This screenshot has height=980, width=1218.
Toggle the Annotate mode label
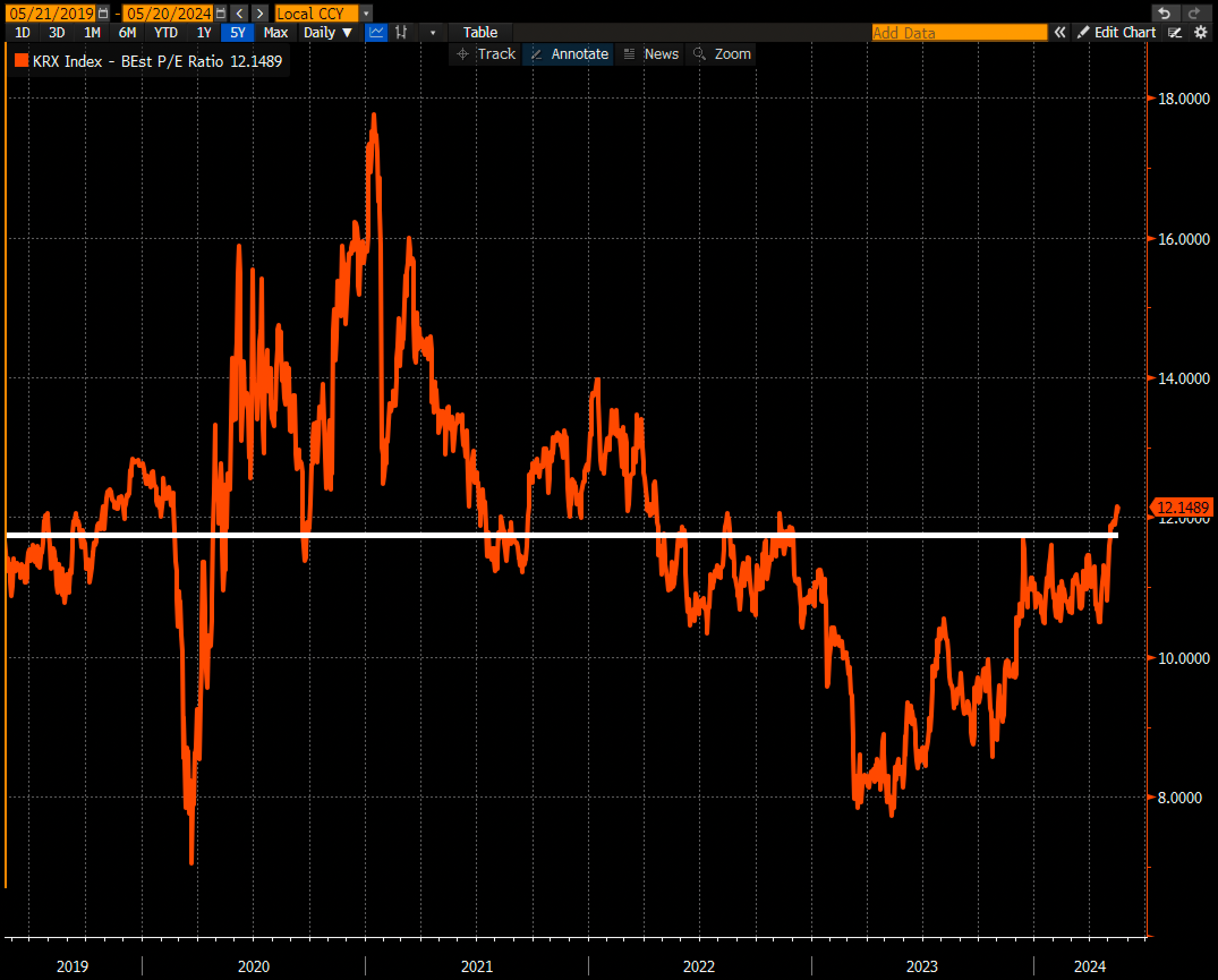pyautogui.click(x=580, y=54)
